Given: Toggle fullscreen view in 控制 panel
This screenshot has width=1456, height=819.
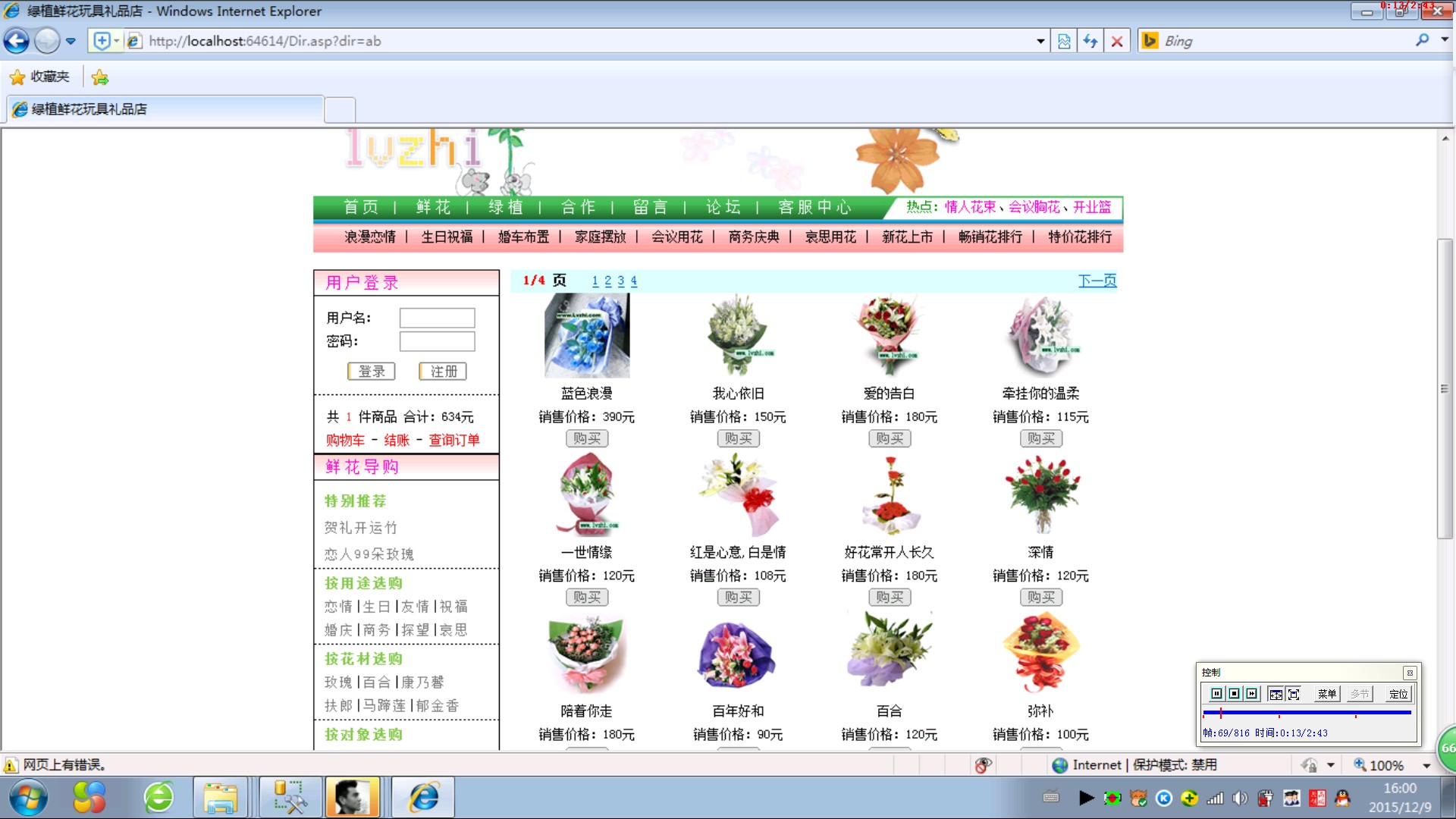Looking at the screenshot, I should pyautogui.click(x=1294, y=694).
